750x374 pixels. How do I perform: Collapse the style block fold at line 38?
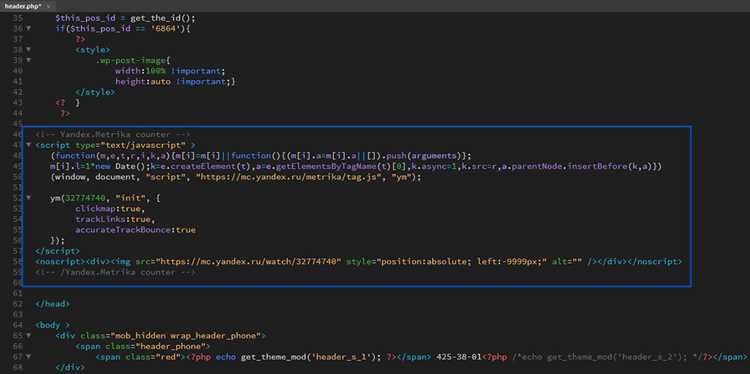point(28,49)
